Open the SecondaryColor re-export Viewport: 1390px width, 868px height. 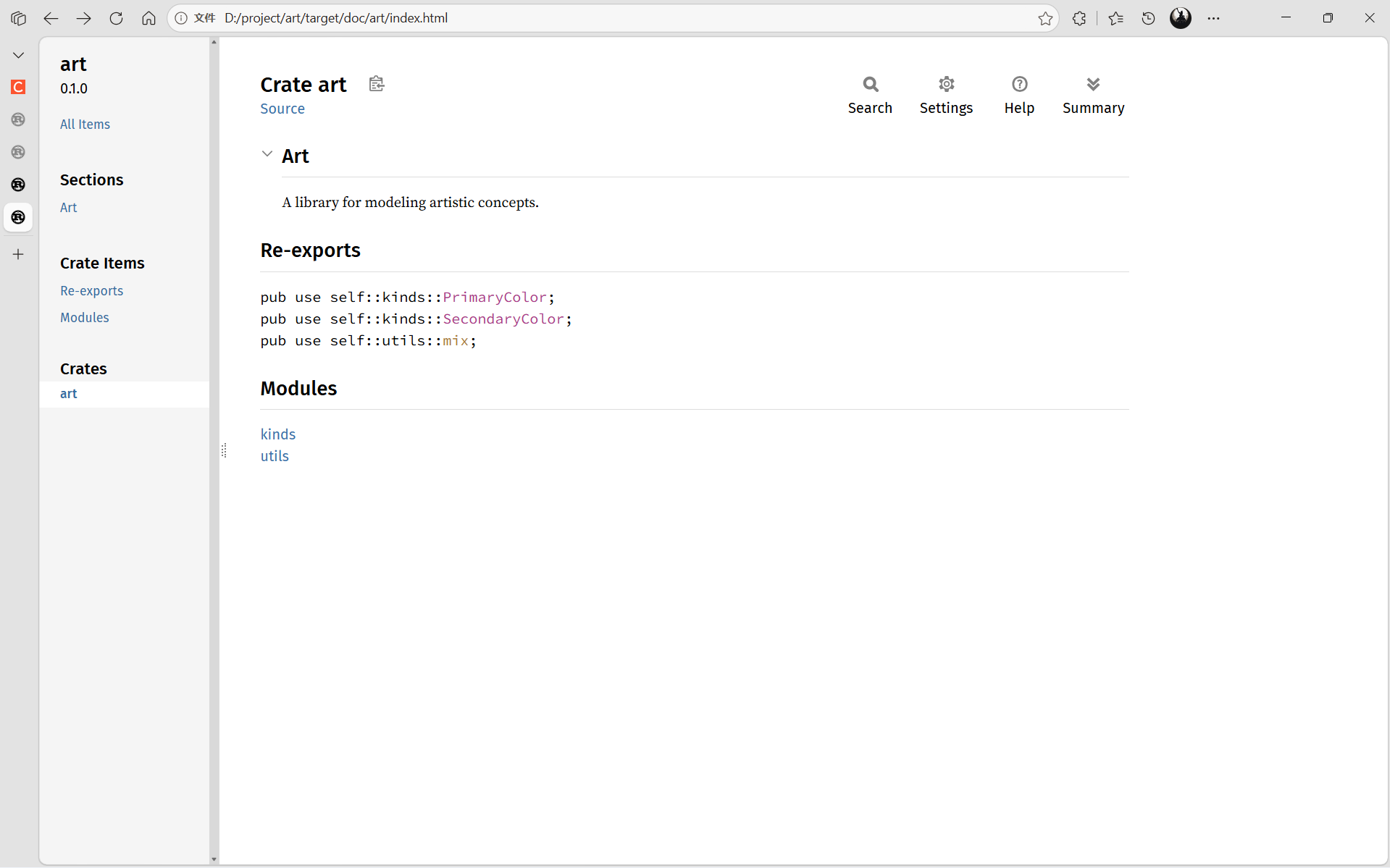pyautogui.click(x=503, y=319)
